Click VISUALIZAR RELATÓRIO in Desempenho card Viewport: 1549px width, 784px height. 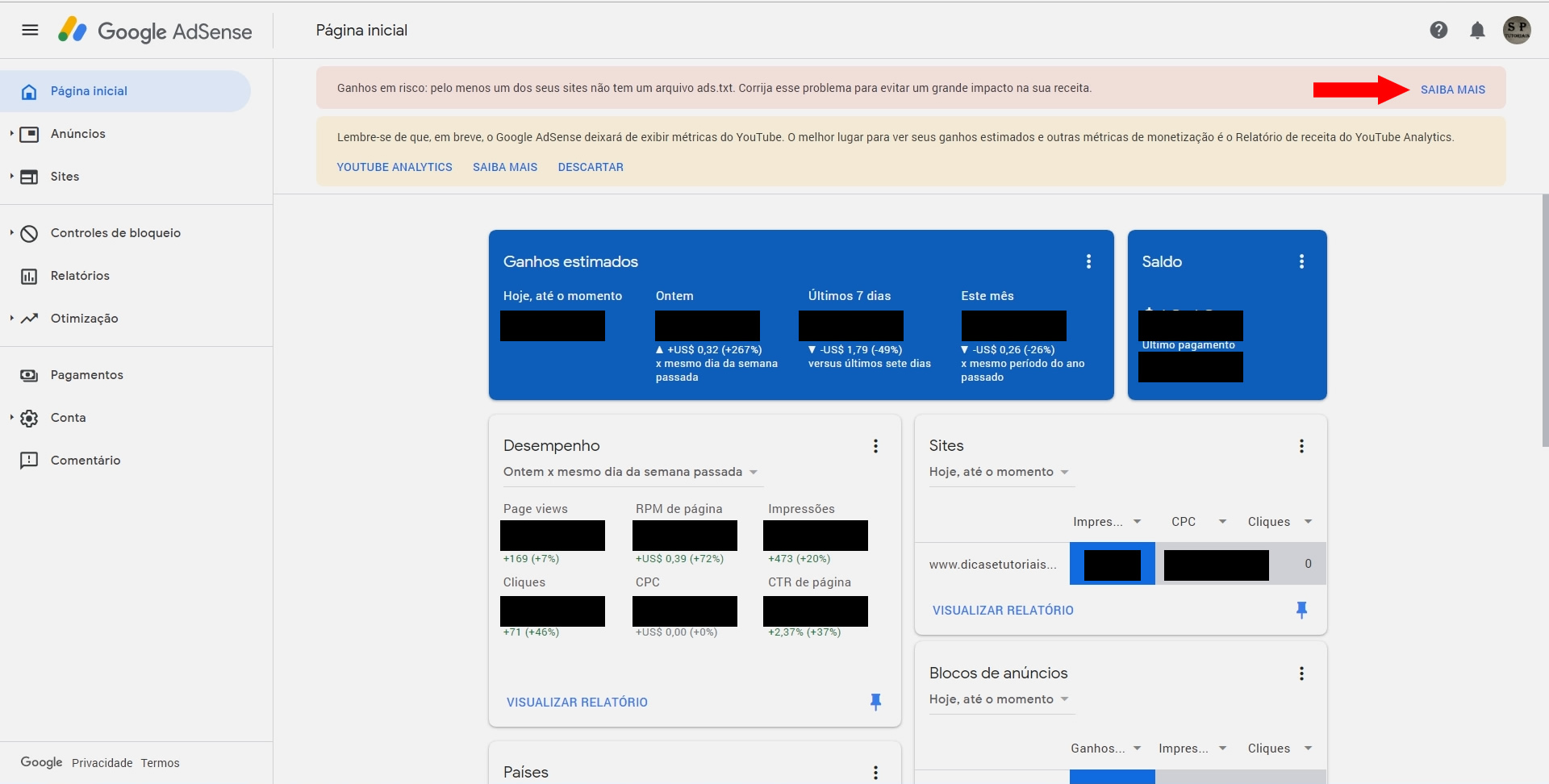click(577, 703)
